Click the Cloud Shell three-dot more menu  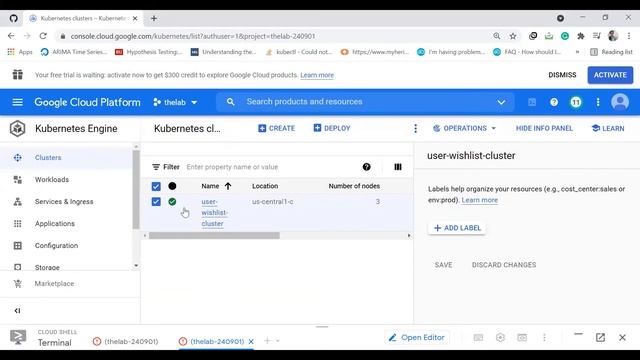(544, 338)
